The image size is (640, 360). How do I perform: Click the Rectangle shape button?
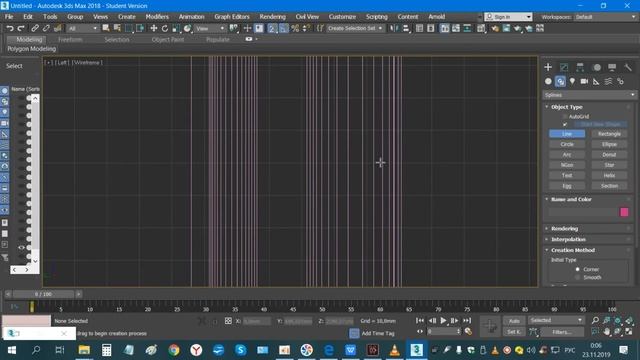coord(609,134)
